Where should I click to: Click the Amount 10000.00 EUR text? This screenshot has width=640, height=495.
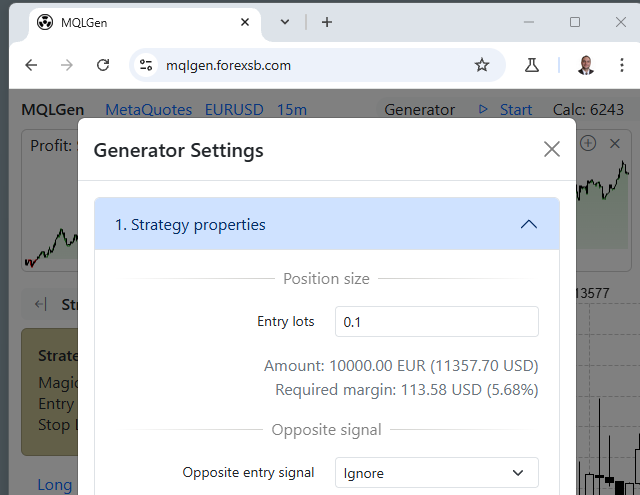coord(401,366)
